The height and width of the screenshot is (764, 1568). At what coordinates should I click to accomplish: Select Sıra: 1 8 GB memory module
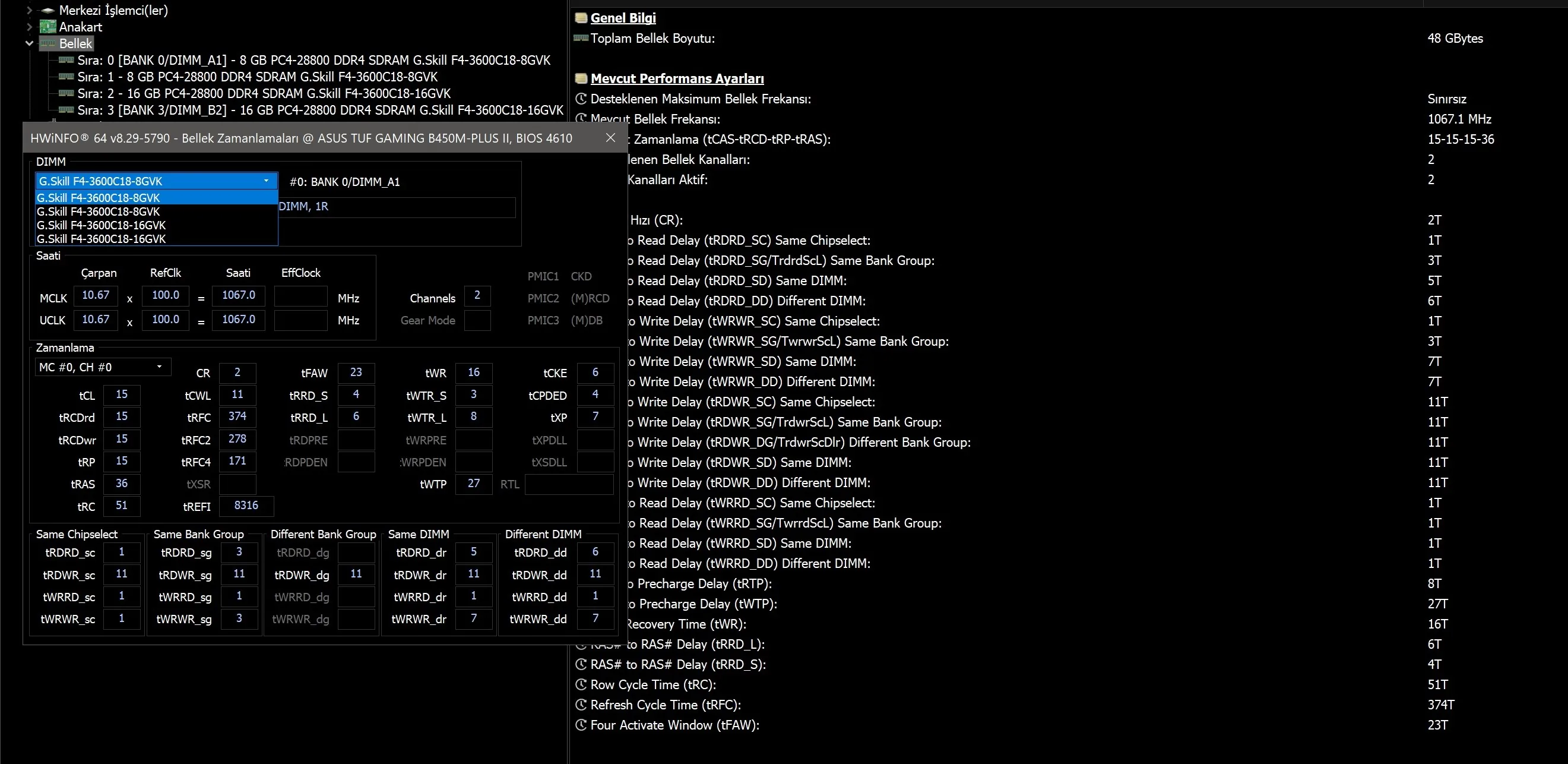pyautogui.click(x=258, y=77)
